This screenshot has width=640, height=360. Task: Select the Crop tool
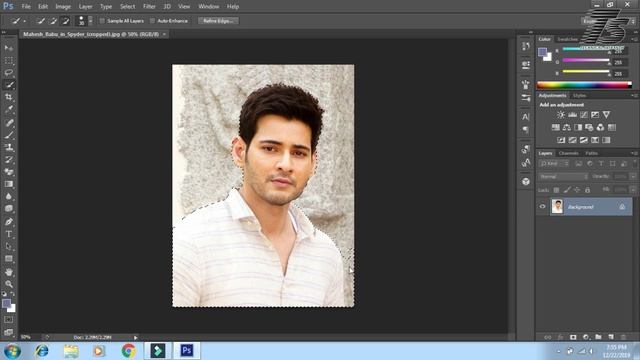pos(9,97)
